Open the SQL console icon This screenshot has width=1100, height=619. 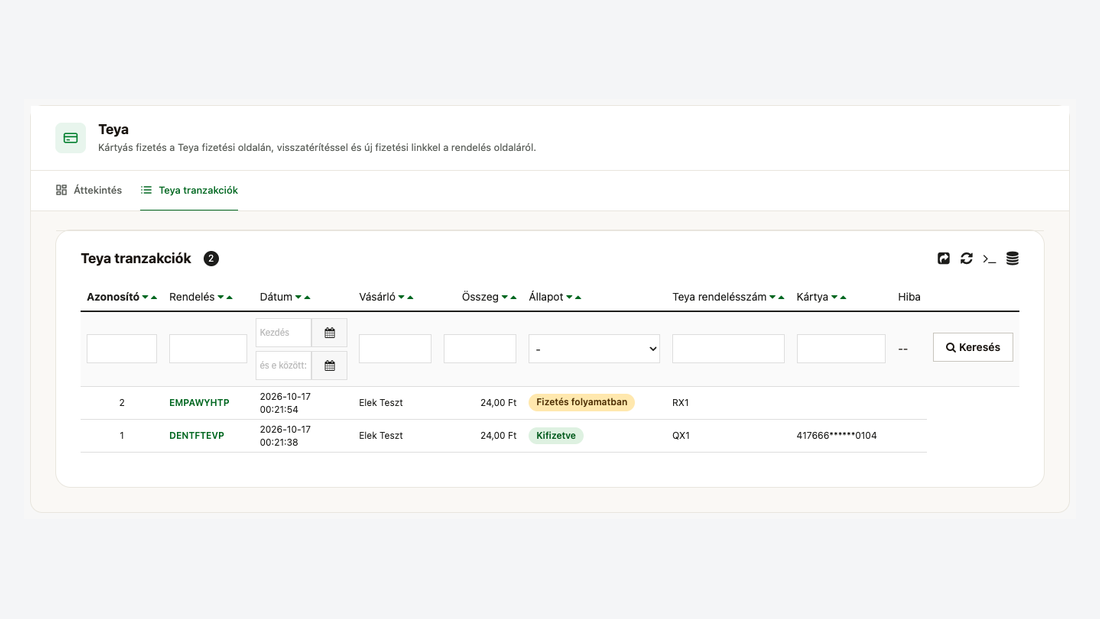[989, 259]
